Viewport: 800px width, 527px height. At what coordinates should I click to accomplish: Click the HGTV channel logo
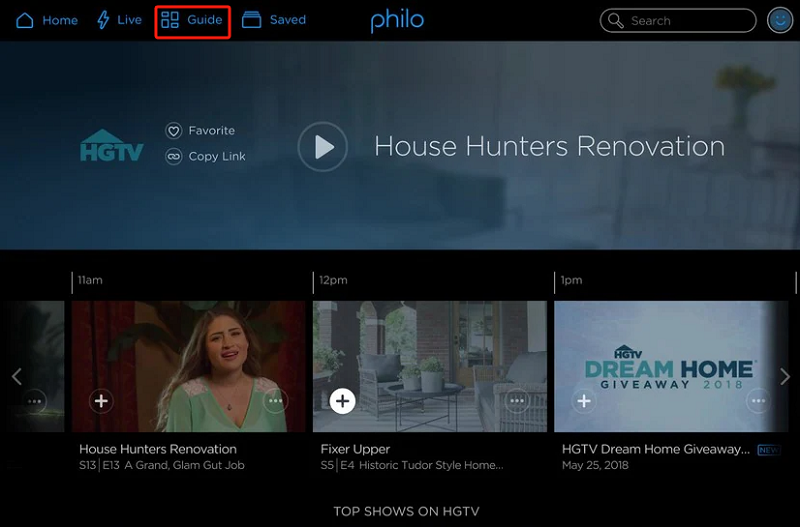tap(112, 145)
